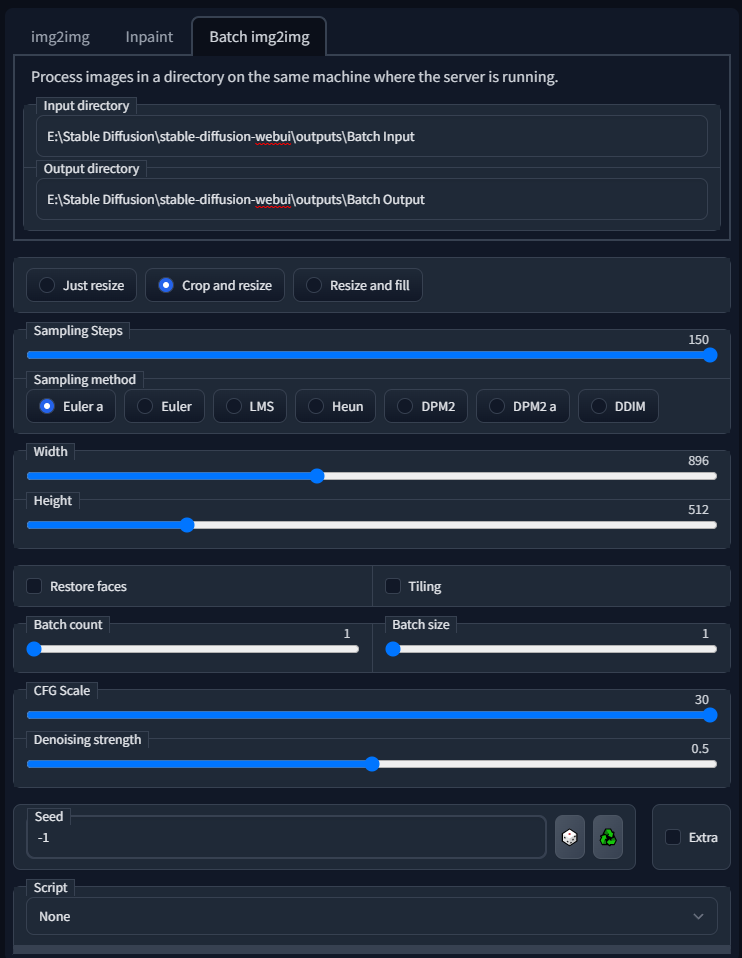Click the Batch count value 1
This screenshot has height=958, width=742.
coord(347,634)
